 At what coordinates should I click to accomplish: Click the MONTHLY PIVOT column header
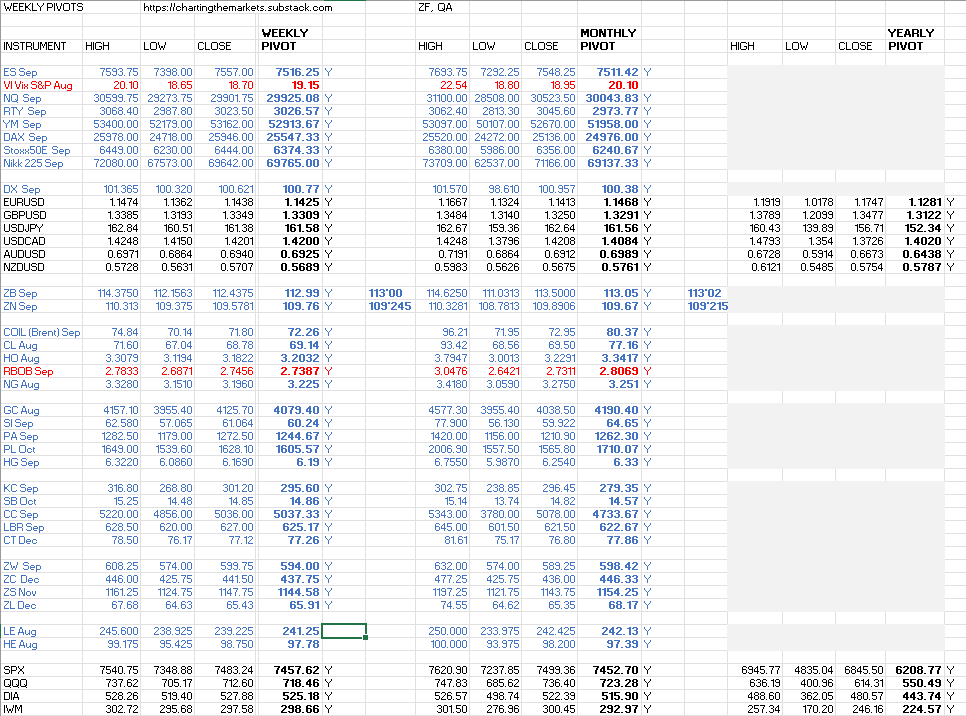tap(608, 39)
